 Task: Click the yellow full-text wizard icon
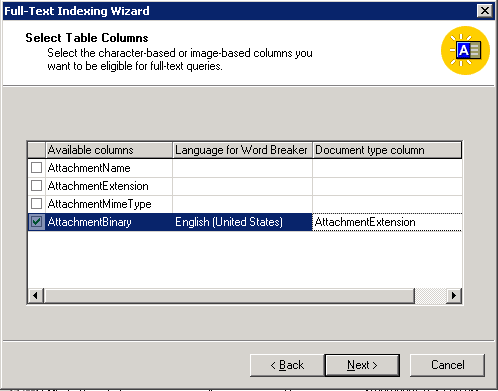coord(465,51)
